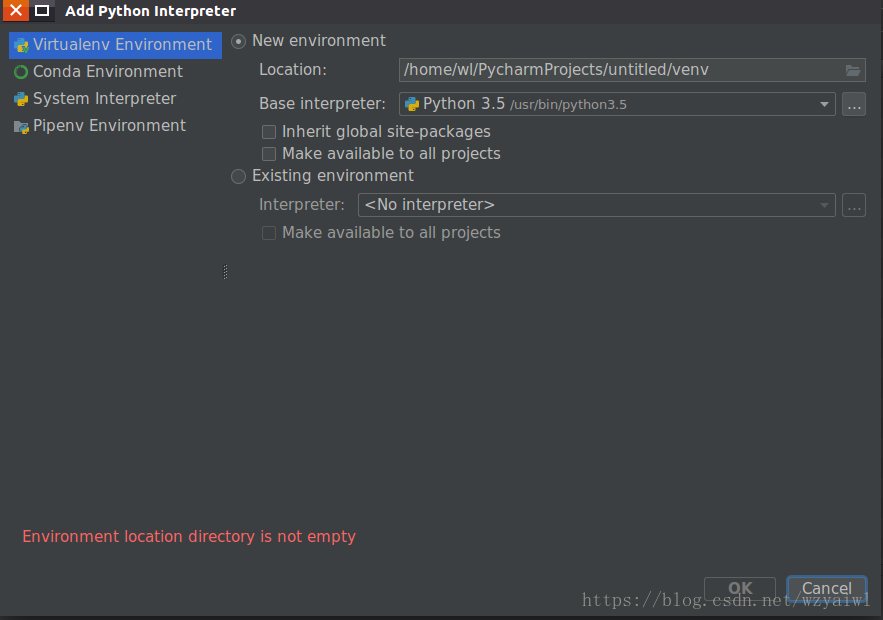Click the System Interpreter python icon
883x620 pixels.
(x=21, y=99)
